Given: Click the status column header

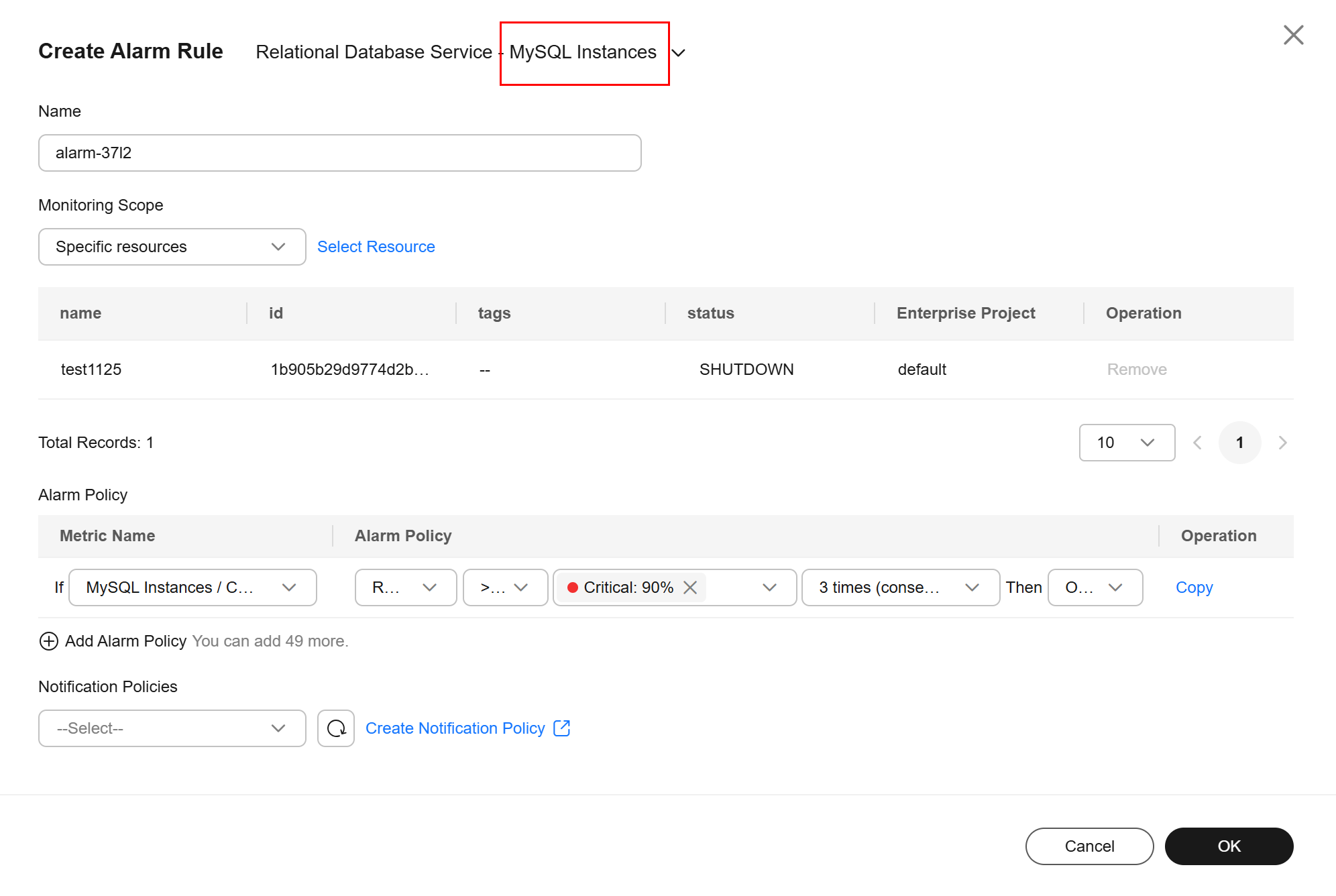Looking at the screenshot, I should tap(711, 313).
